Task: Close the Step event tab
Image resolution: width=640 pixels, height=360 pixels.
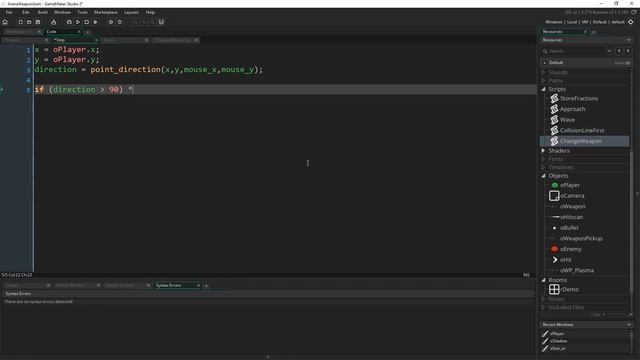Action: click(x=96, y=40)
